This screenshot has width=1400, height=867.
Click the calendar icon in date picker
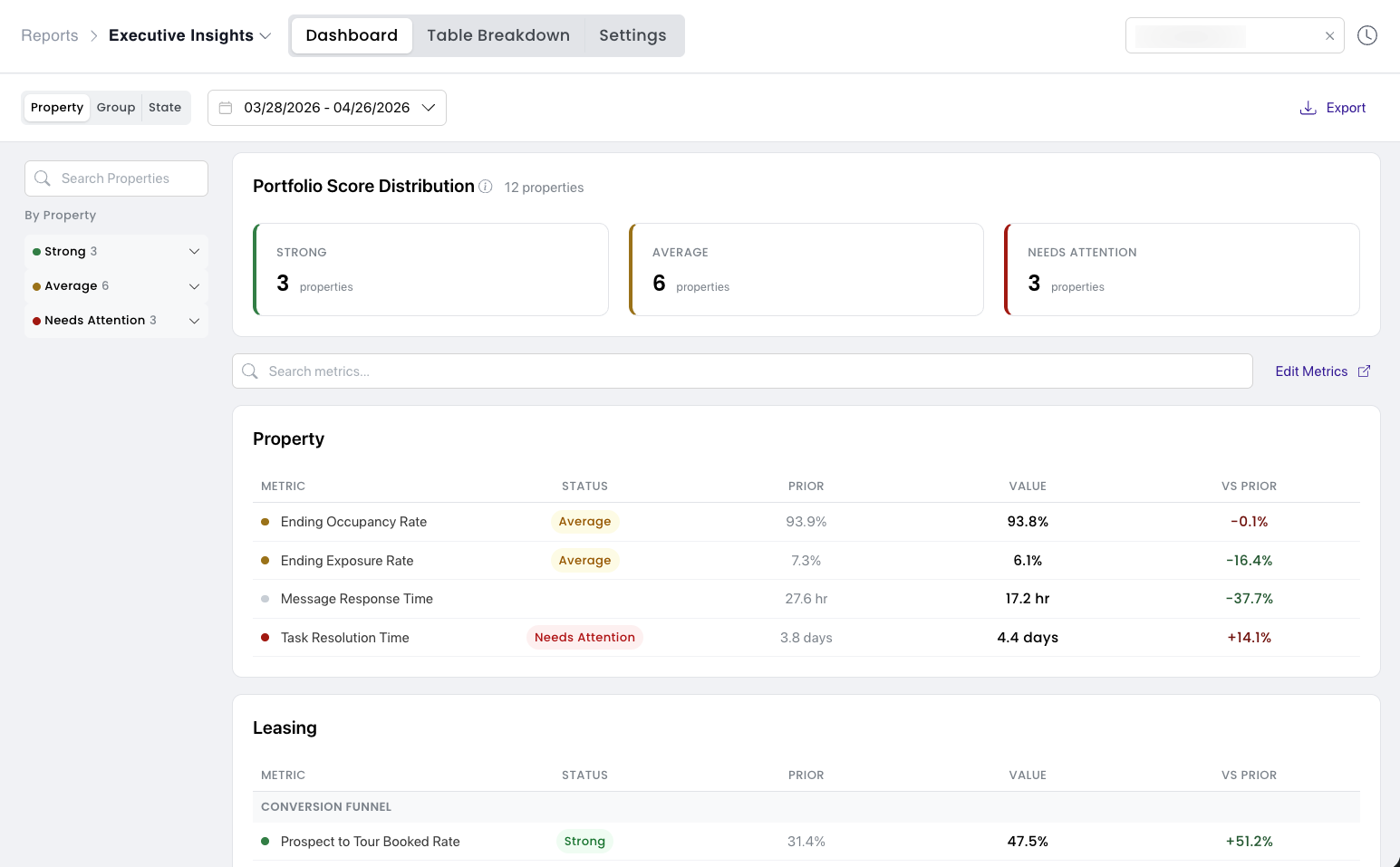coord(226,108)
